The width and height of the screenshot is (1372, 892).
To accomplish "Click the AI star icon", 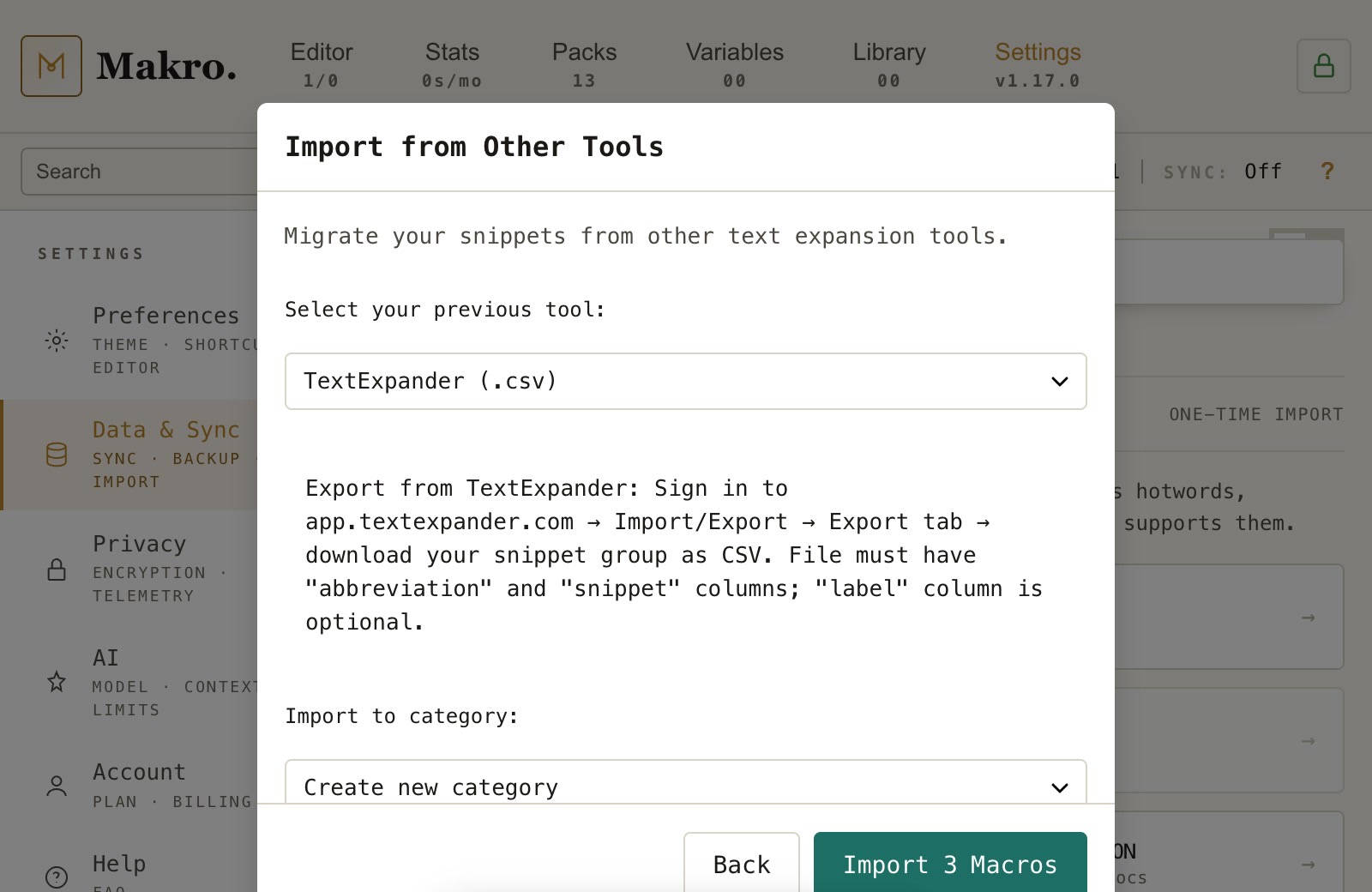I will (57, 683).
